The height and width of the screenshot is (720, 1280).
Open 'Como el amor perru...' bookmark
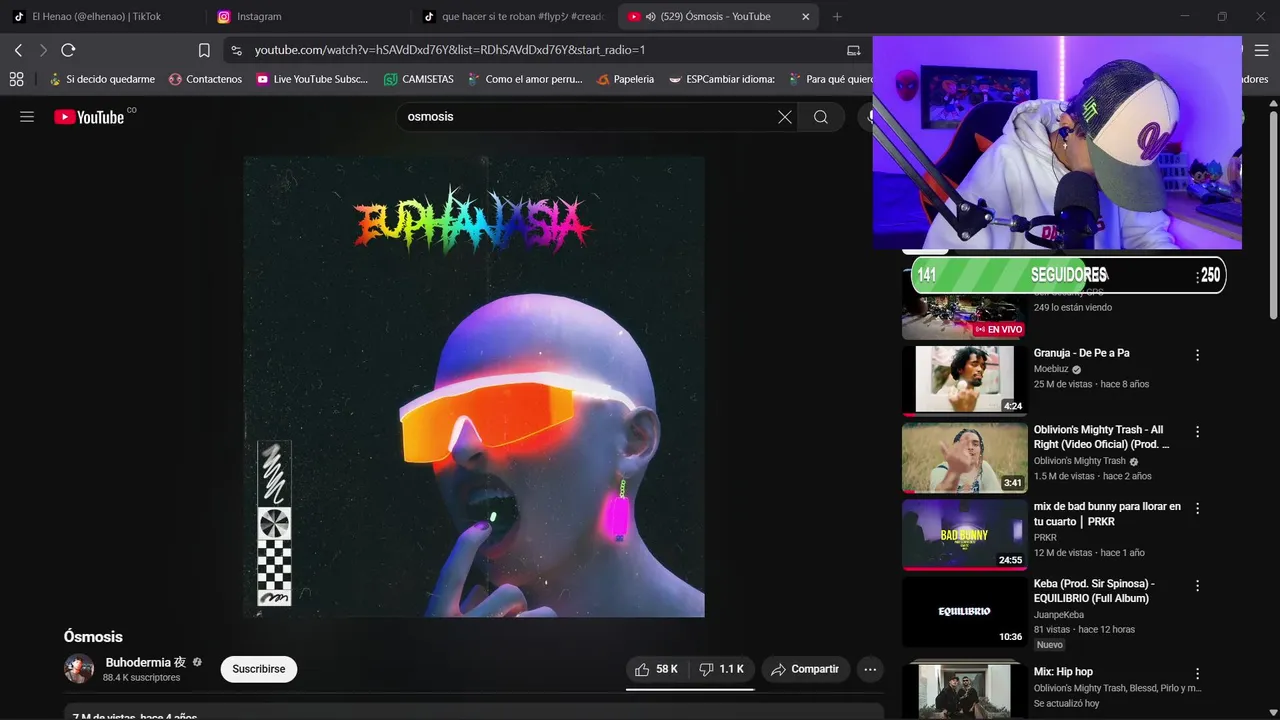click(525, 79)
